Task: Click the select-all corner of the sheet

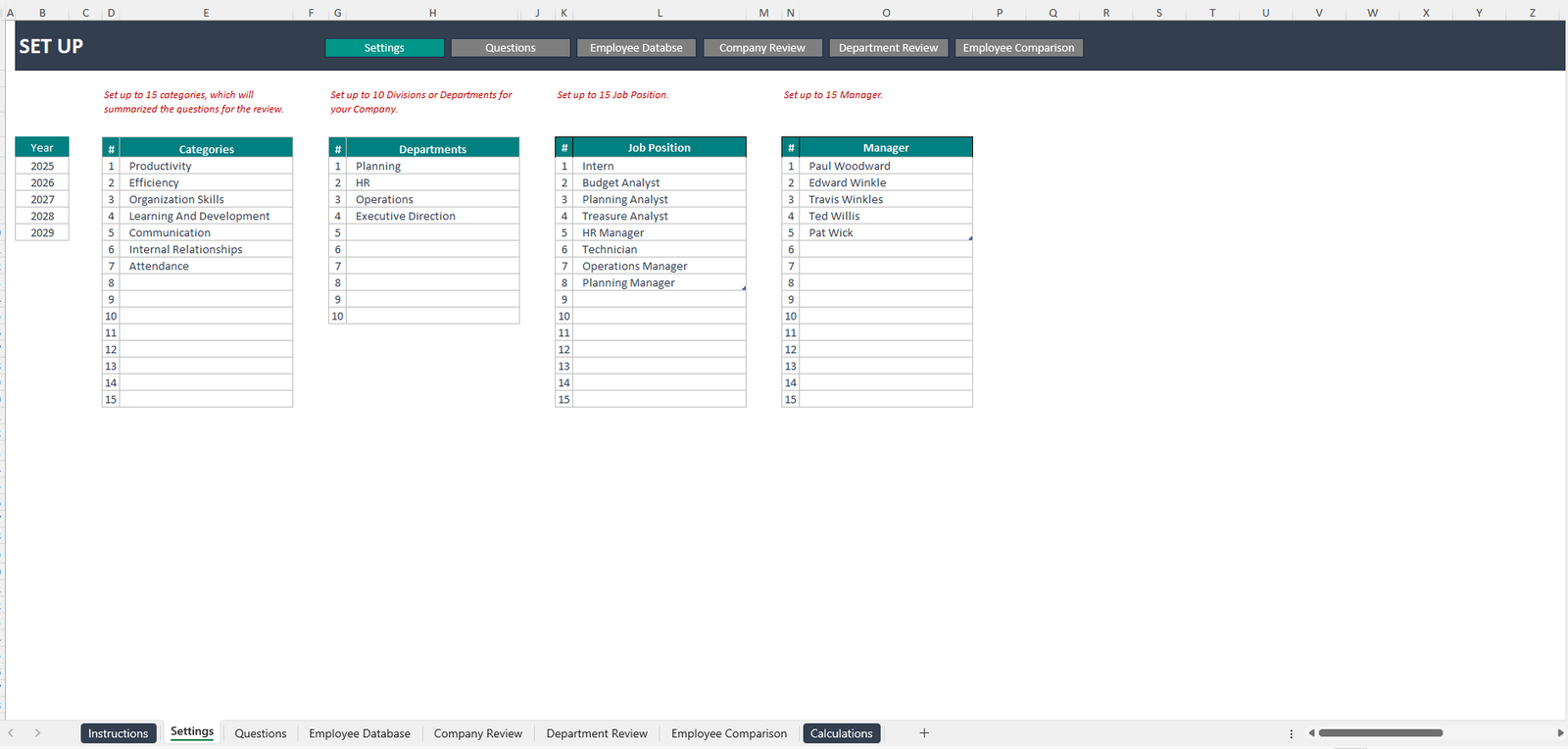Action: tap(4, 13)
